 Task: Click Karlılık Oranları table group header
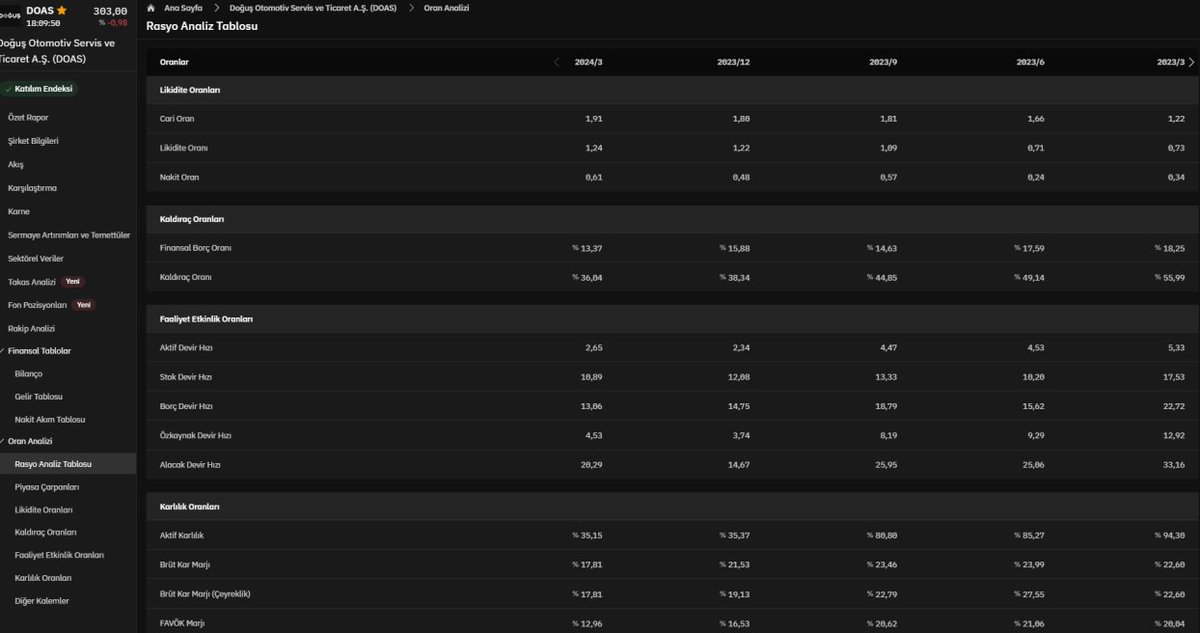click(x=189, y=507)
